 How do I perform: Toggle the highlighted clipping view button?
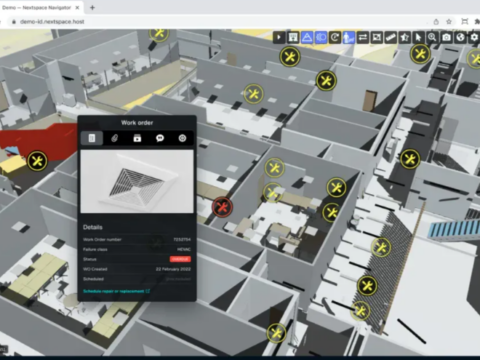point(321,37)
